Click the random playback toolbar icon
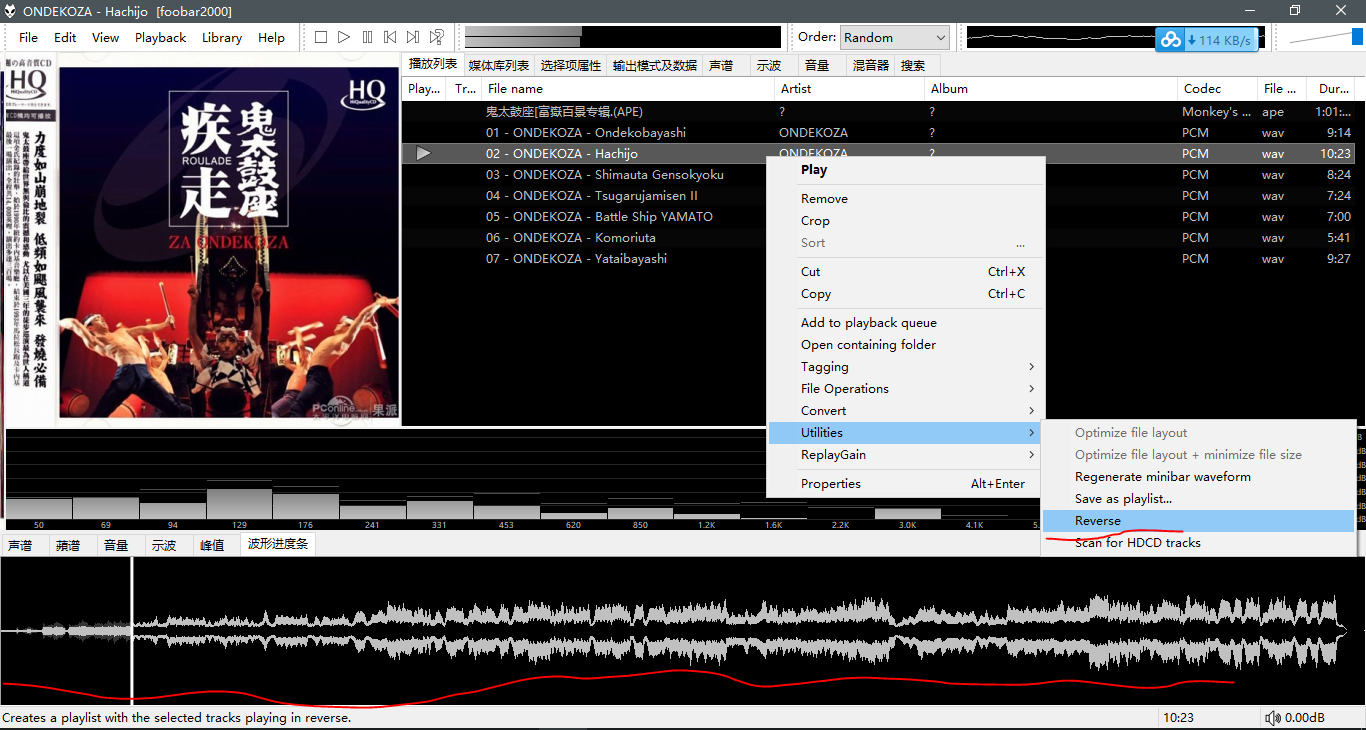 click(437, 37)
